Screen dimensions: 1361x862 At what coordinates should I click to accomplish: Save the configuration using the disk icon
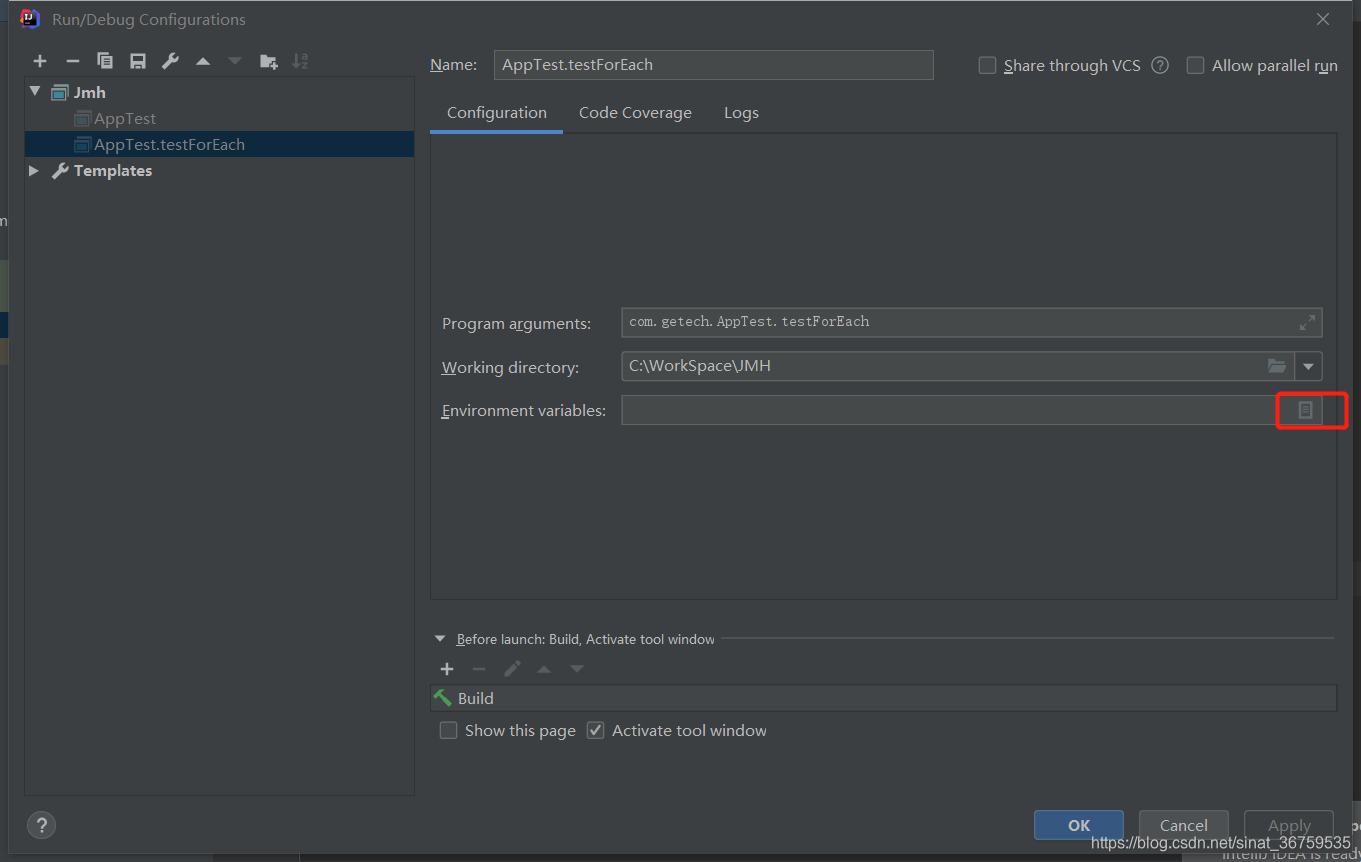coord(138,61)
